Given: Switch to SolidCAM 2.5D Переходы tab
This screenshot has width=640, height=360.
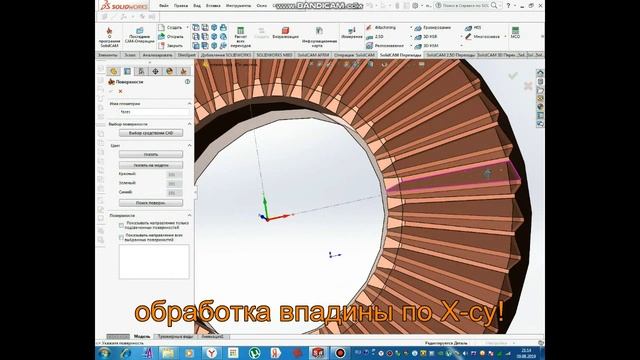Looking at the screenshot, I should [450, 55].
